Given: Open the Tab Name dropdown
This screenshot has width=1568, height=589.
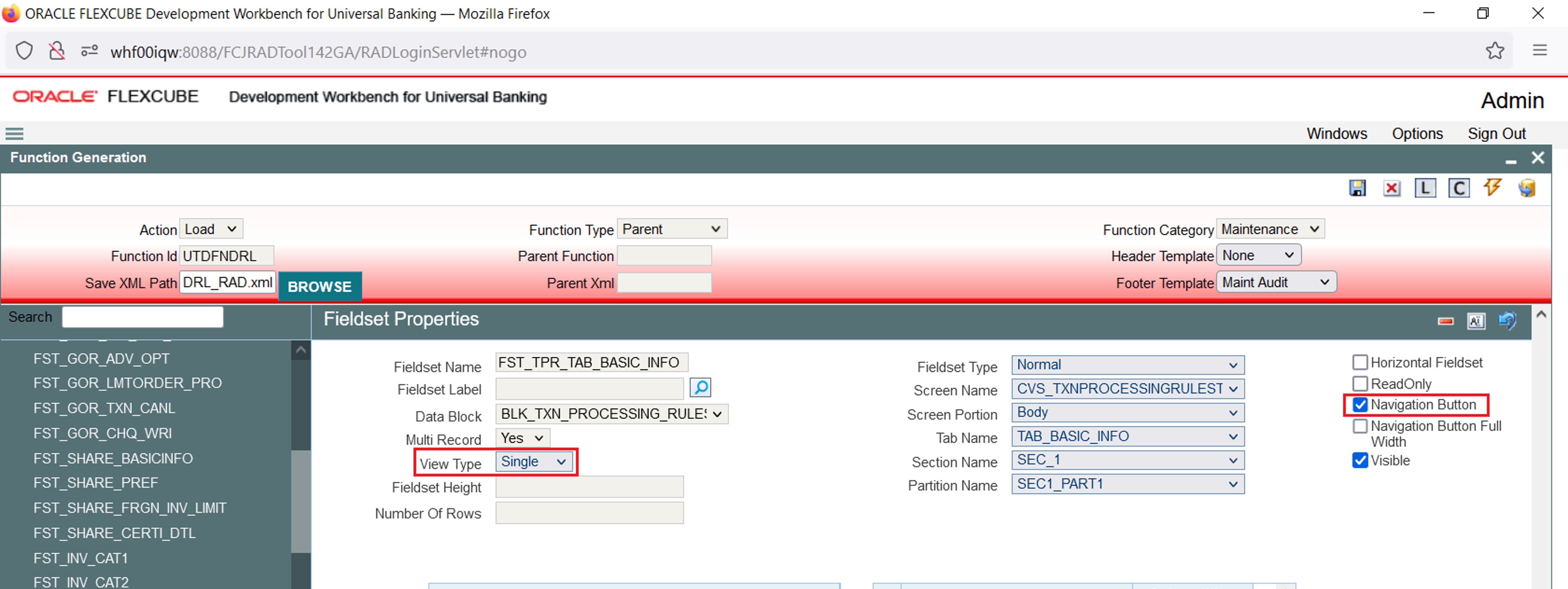Looking at the screenshot, I should coord(1127,436).
